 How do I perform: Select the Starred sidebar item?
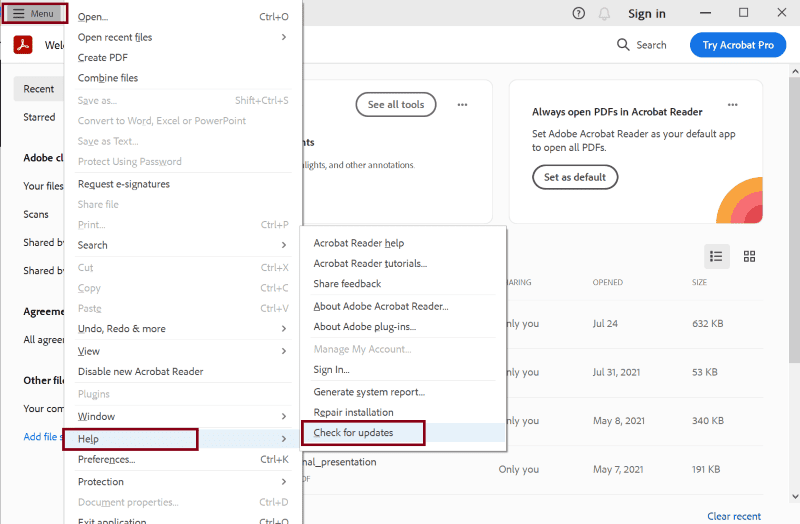pyautogui.click(x=39, y=117)
